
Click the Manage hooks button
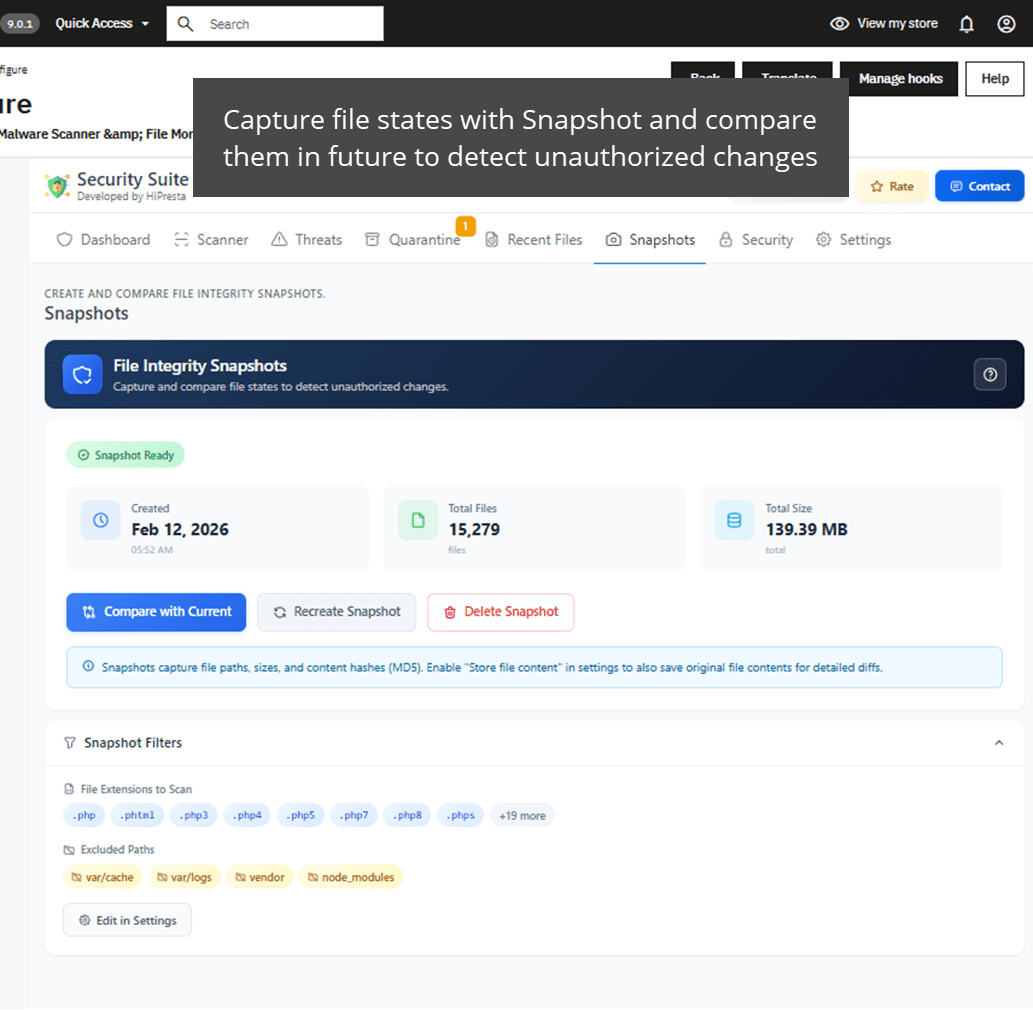point(900,79)
